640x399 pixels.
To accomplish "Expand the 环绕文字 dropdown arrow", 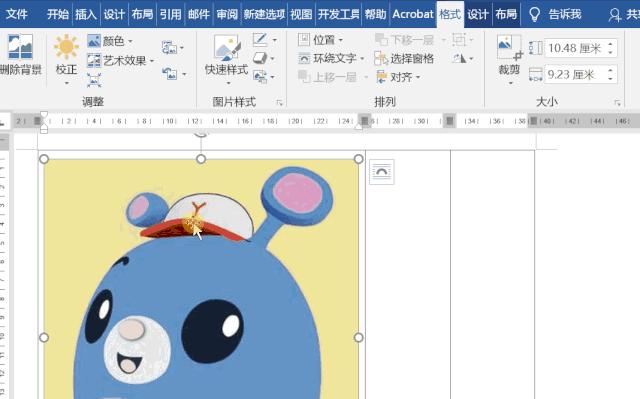I will pyautogui.click(x=362, y=59).
